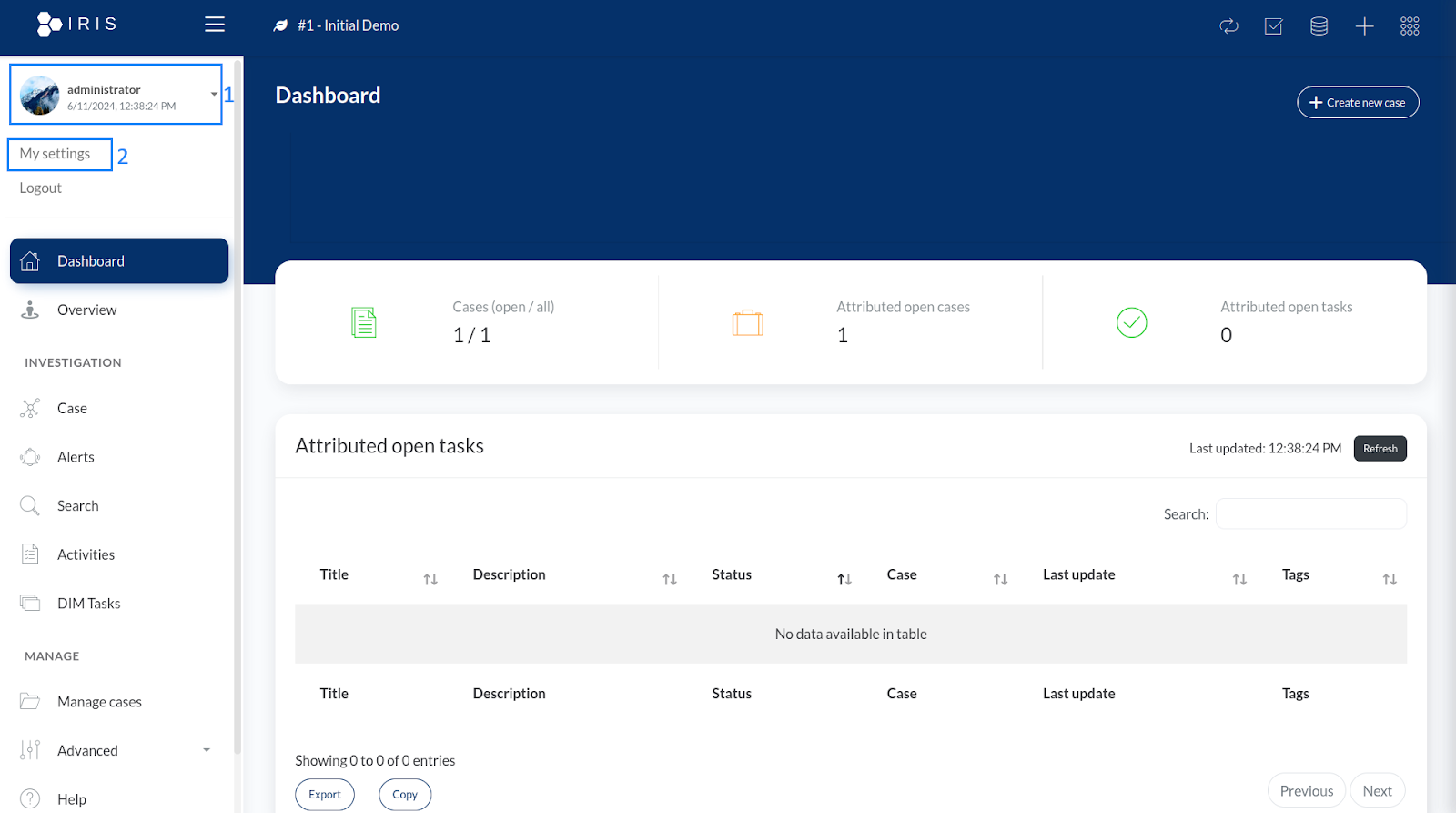Collapse the administrator user dropdown arrow
1456x813 pixels.
(x=214, y=95)
